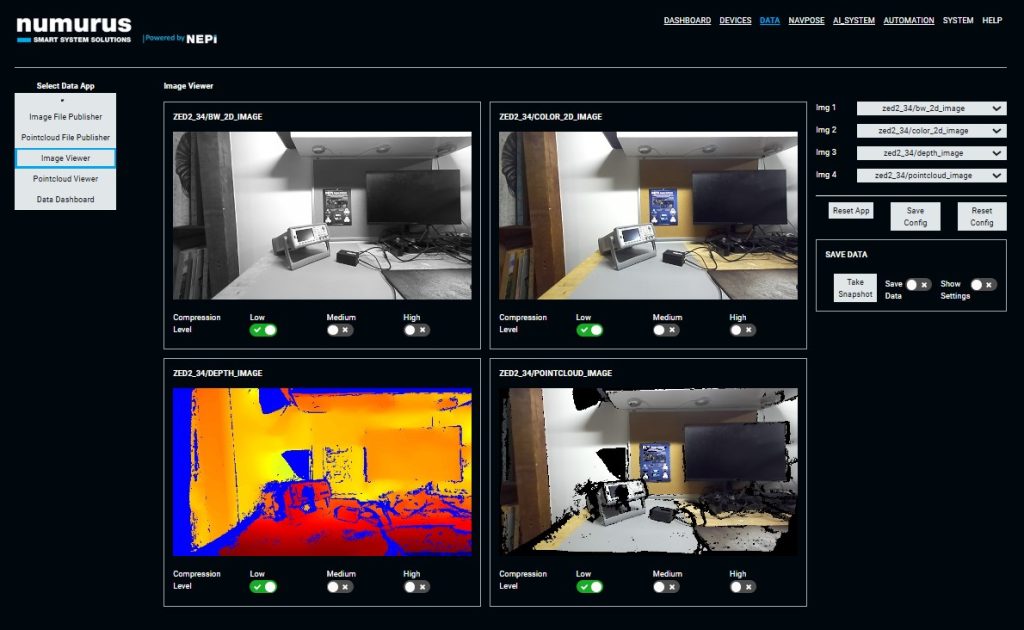Open the Img 1 topic dropdown
Image resolution: width=1024 pixels, height=630 pixels.
point(930,108)
